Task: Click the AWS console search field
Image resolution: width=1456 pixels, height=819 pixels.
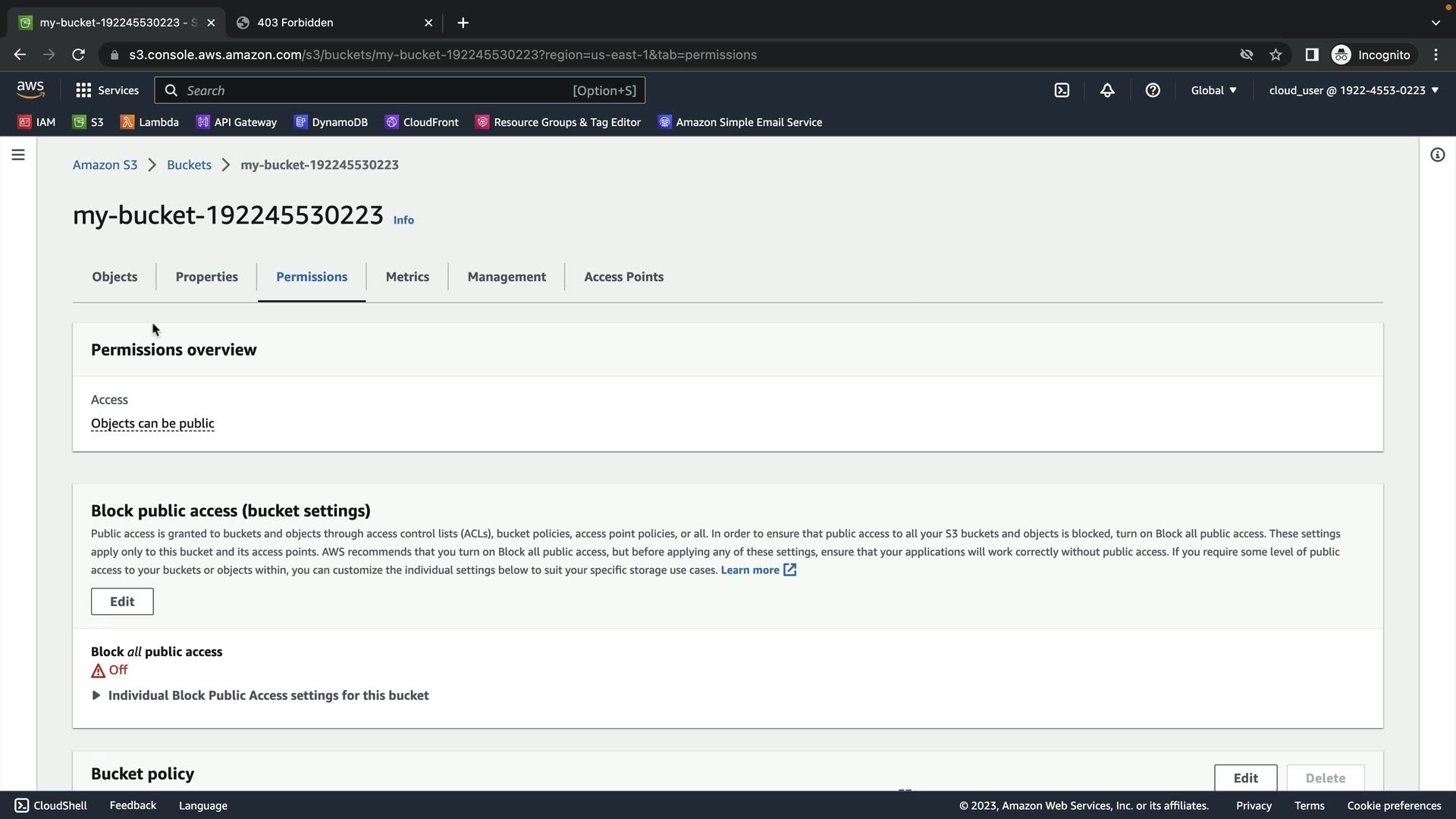Action: tap(379, 90)
